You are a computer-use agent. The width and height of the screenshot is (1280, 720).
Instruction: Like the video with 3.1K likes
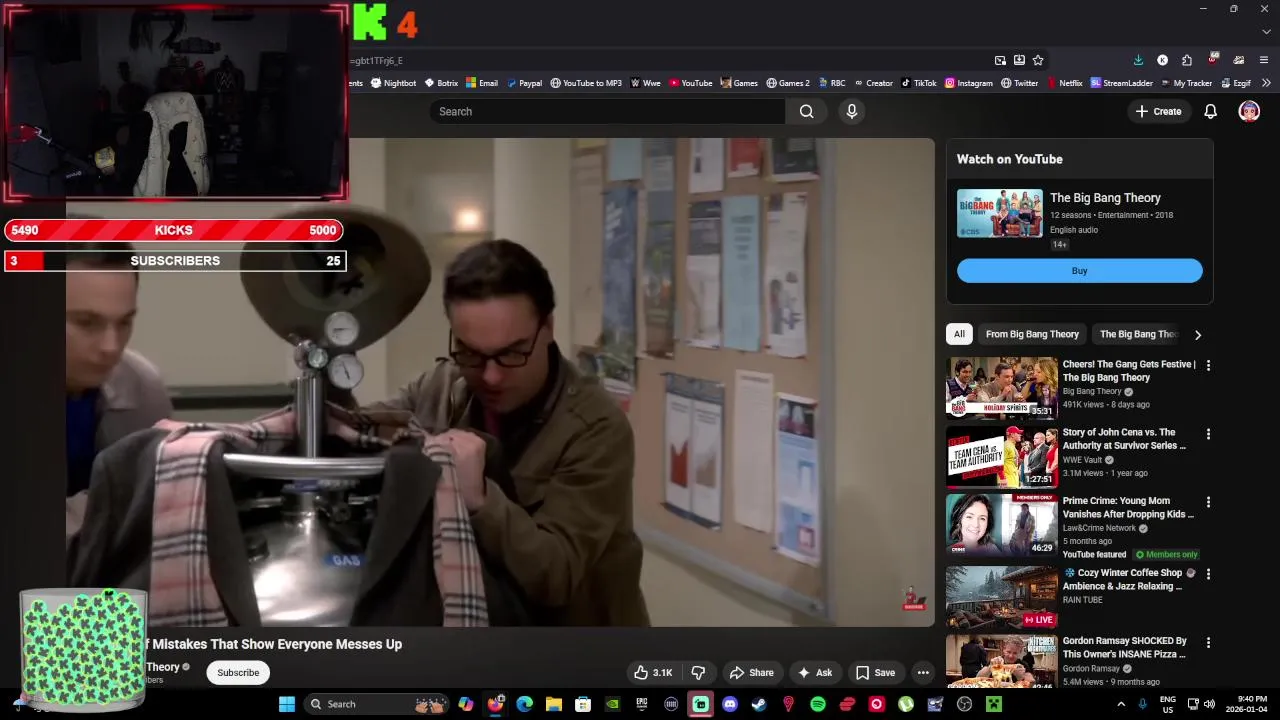click(652, 672)
